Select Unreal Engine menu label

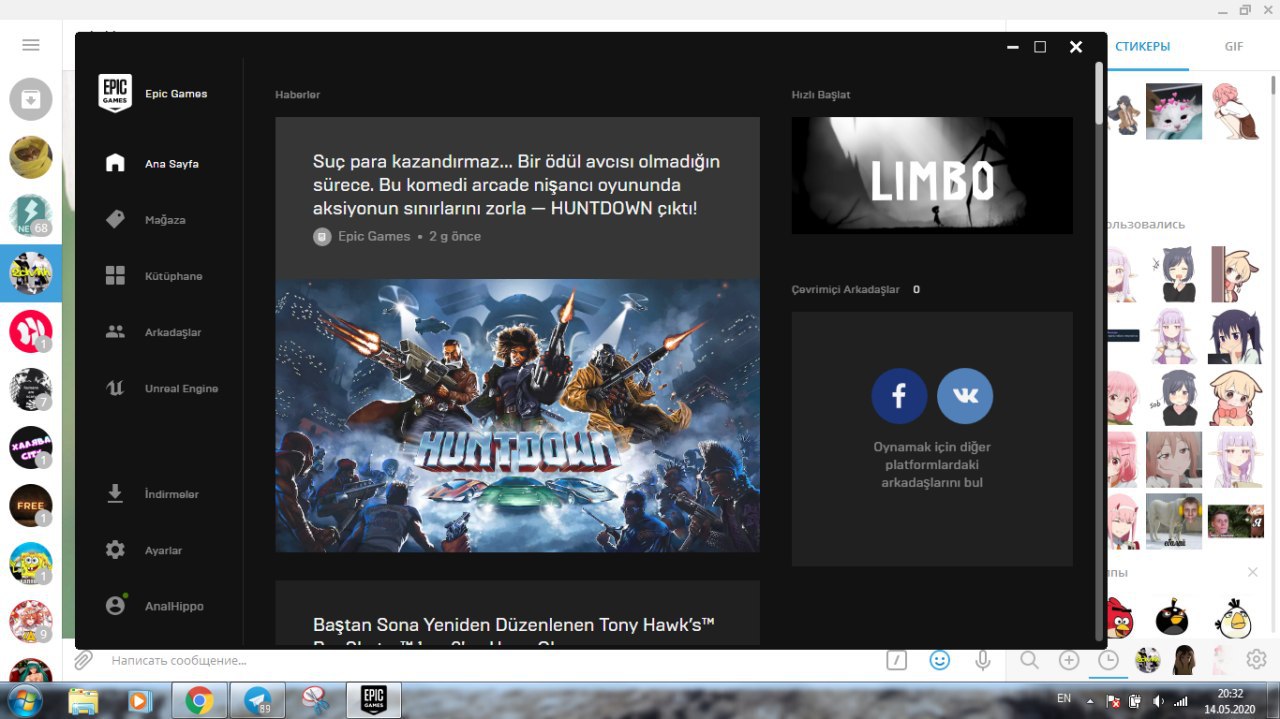[x=181, y=389]
